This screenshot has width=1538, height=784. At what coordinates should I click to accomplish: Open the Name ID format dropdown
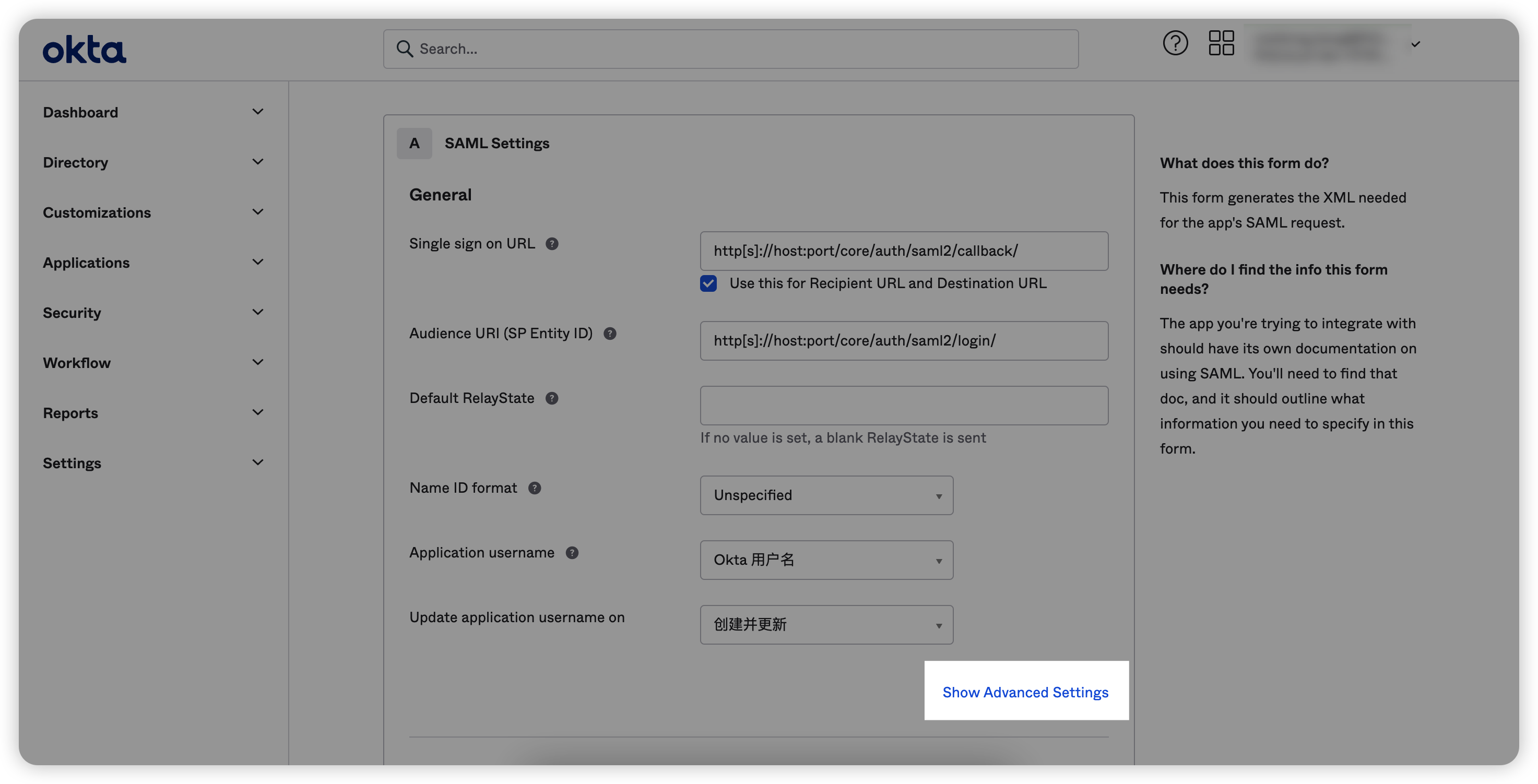click(826, 495)
